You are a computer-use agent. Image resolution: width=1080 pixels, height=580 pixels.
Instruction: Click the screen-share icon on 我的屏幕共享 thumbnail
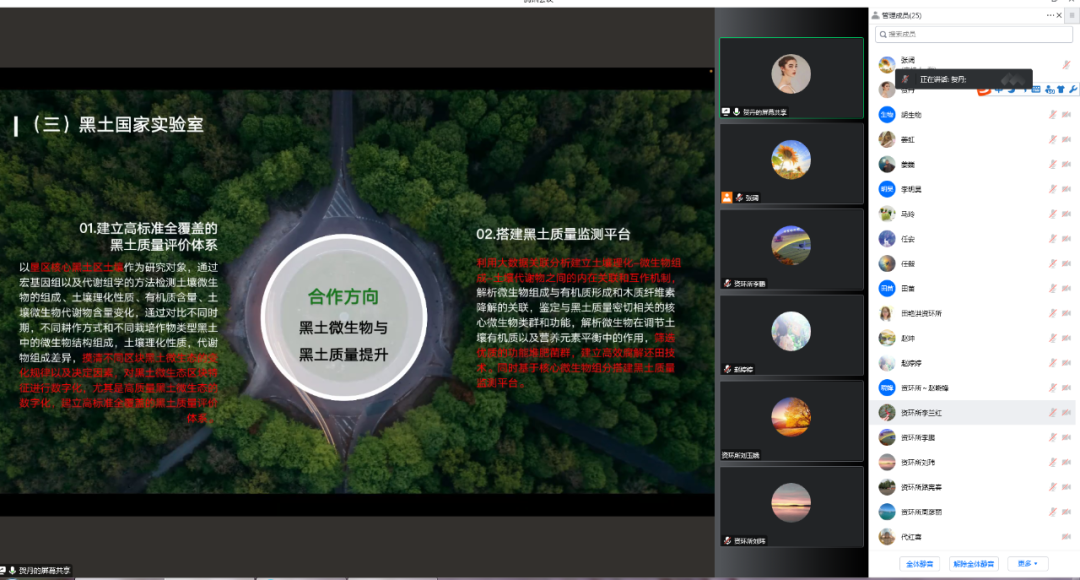(x=726, y=111)
